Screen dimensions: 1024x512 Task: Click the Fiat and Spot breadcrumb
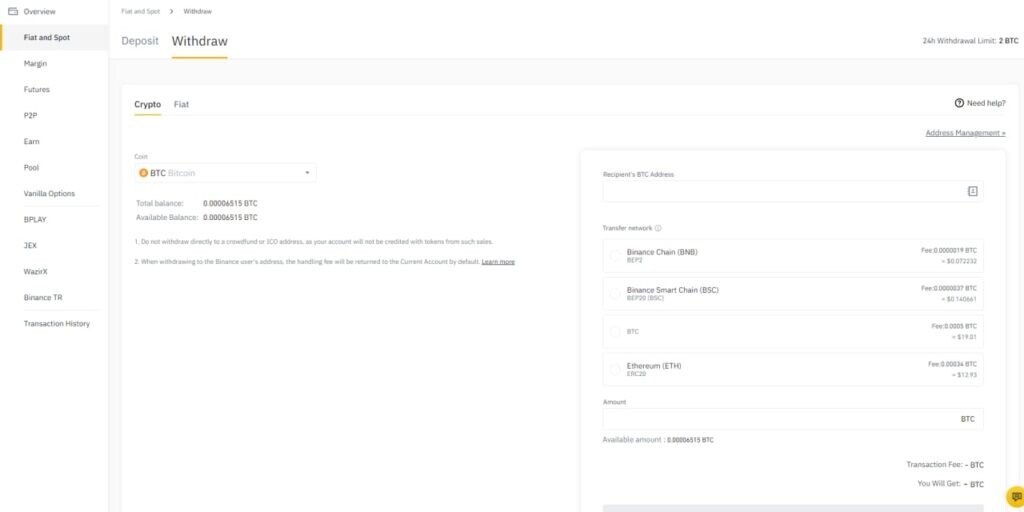coord(140,12)
